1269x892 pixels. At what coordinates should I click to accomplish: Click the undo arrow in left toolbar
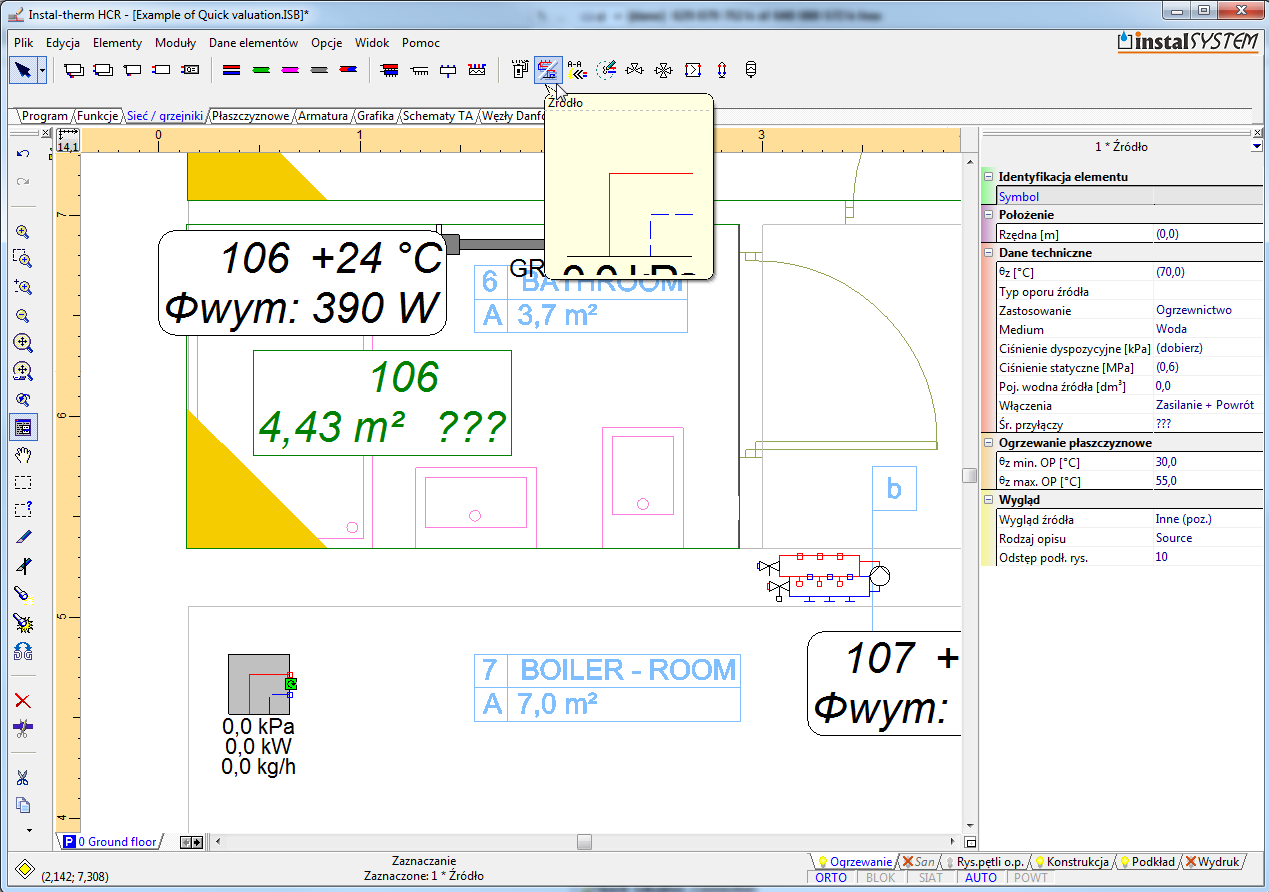pyautogui.click(x=24, y=153)
